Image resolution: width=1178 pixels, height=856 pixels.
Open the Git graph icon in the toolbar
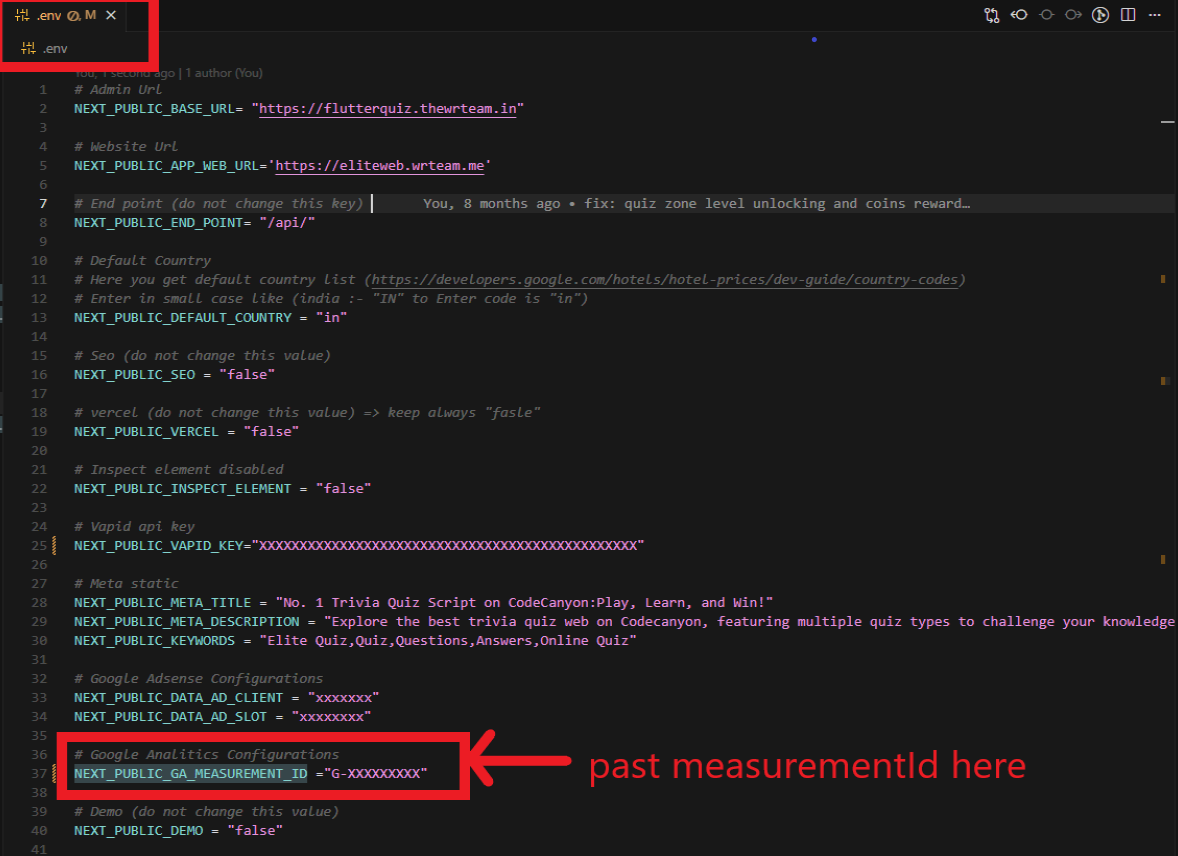tap(1101, 15)
